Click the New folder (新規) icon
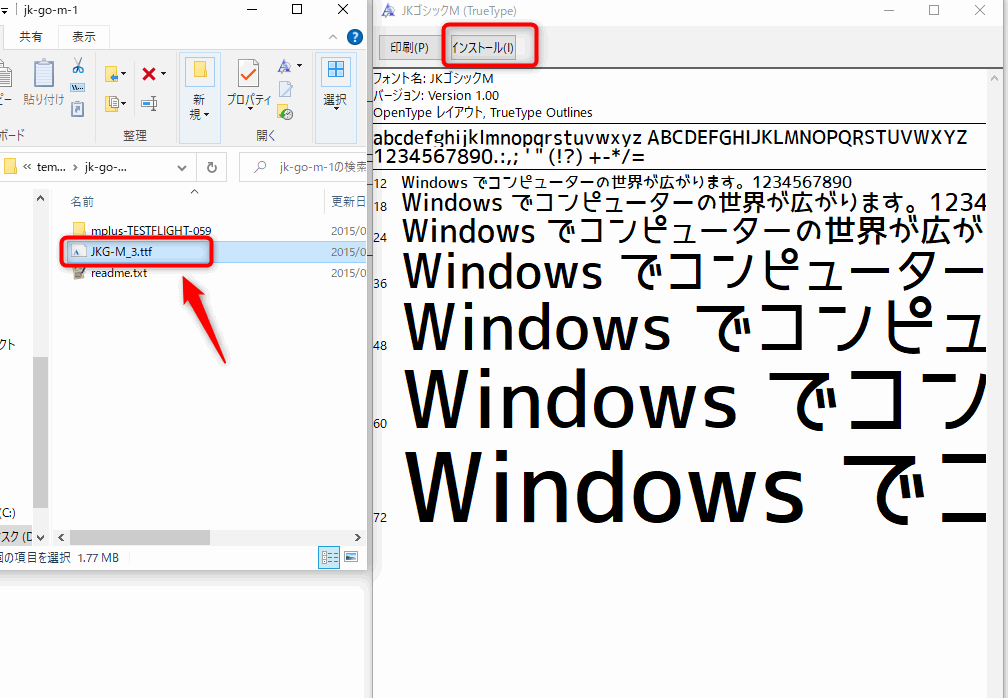This screenshot has width=1008, height=698. 199,72
